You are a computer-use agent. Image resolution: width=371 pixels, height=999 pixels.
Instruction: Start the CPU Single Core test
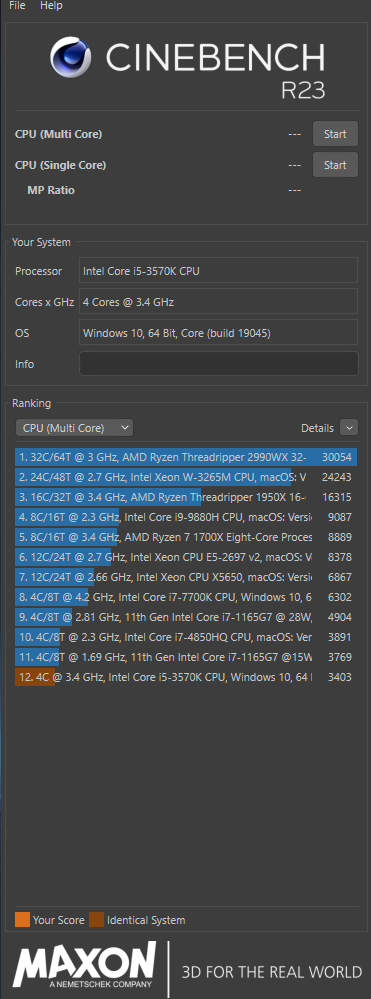coord(335,165)
